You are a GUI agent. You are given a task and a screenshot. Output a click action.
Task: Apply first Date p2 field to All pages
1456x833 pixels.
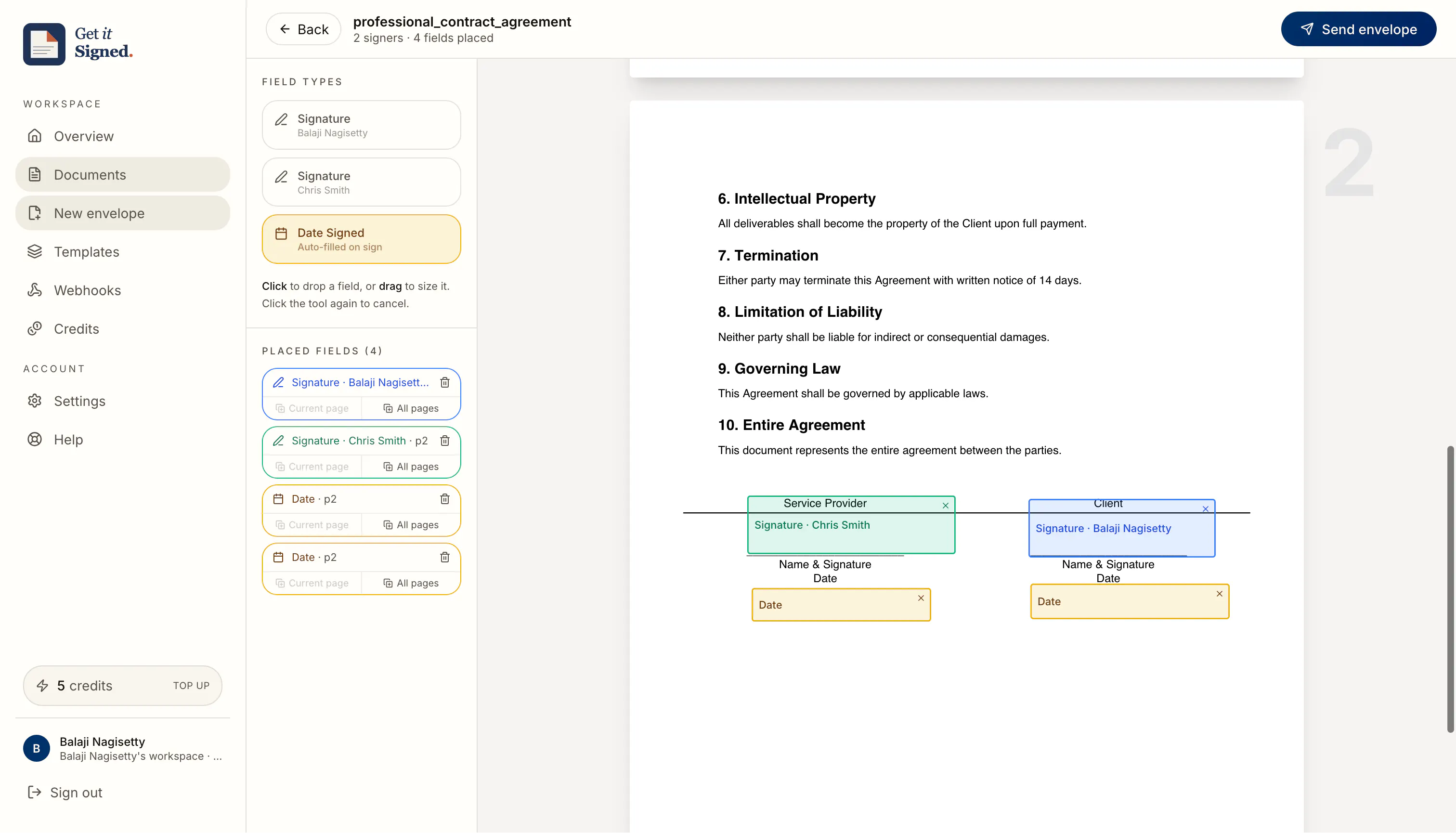click(x=411, y=525)
